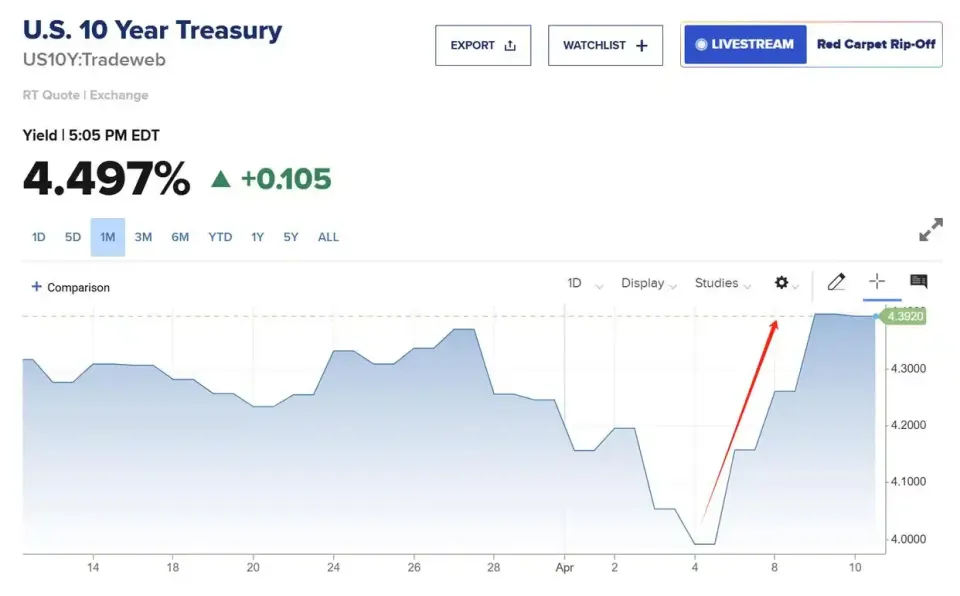Select the ALL time range

[x=328, y=237]
